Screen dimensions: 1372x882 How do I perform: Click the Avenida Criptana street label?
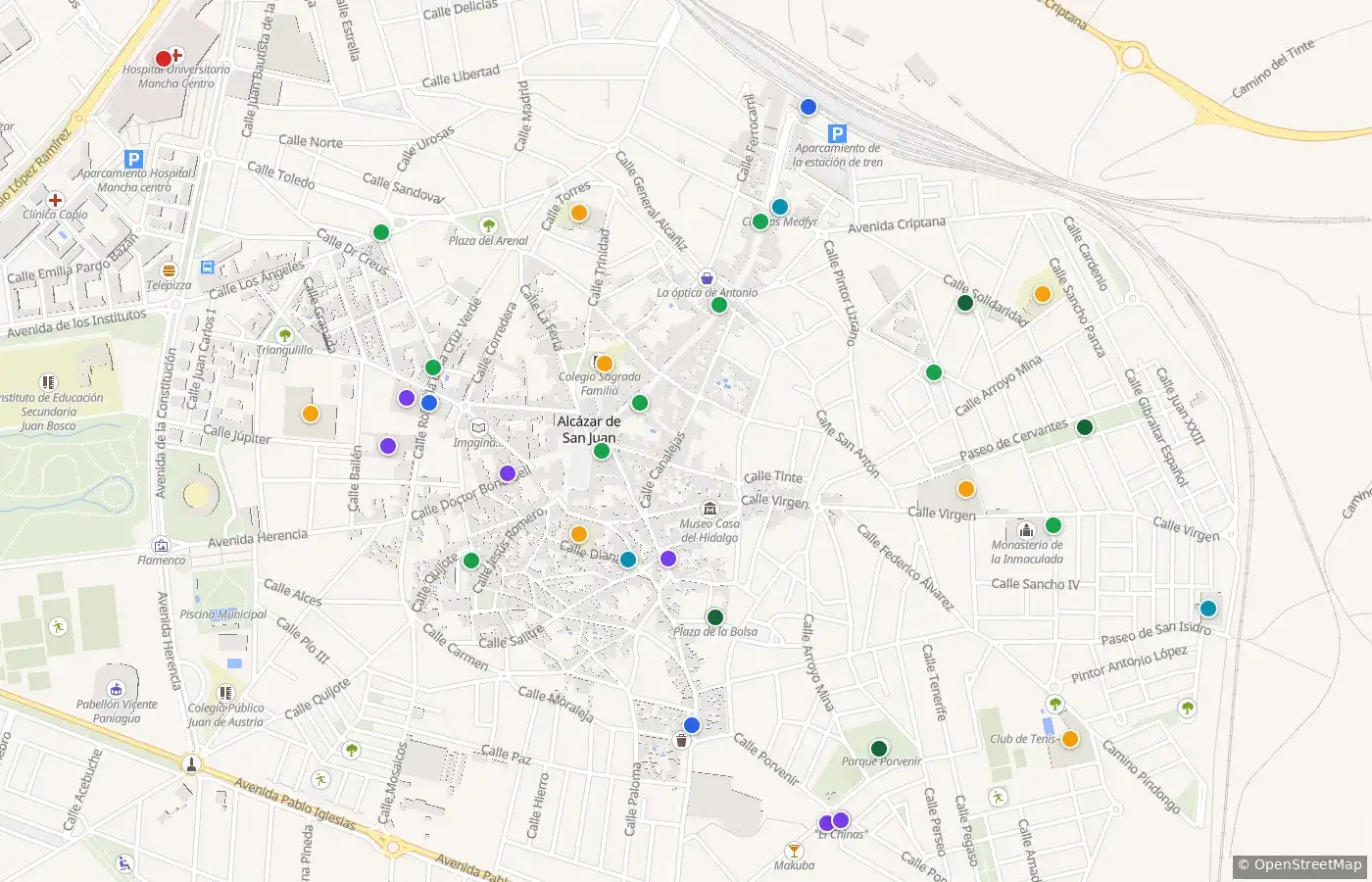pyautogui.click(x=897, y=225)
